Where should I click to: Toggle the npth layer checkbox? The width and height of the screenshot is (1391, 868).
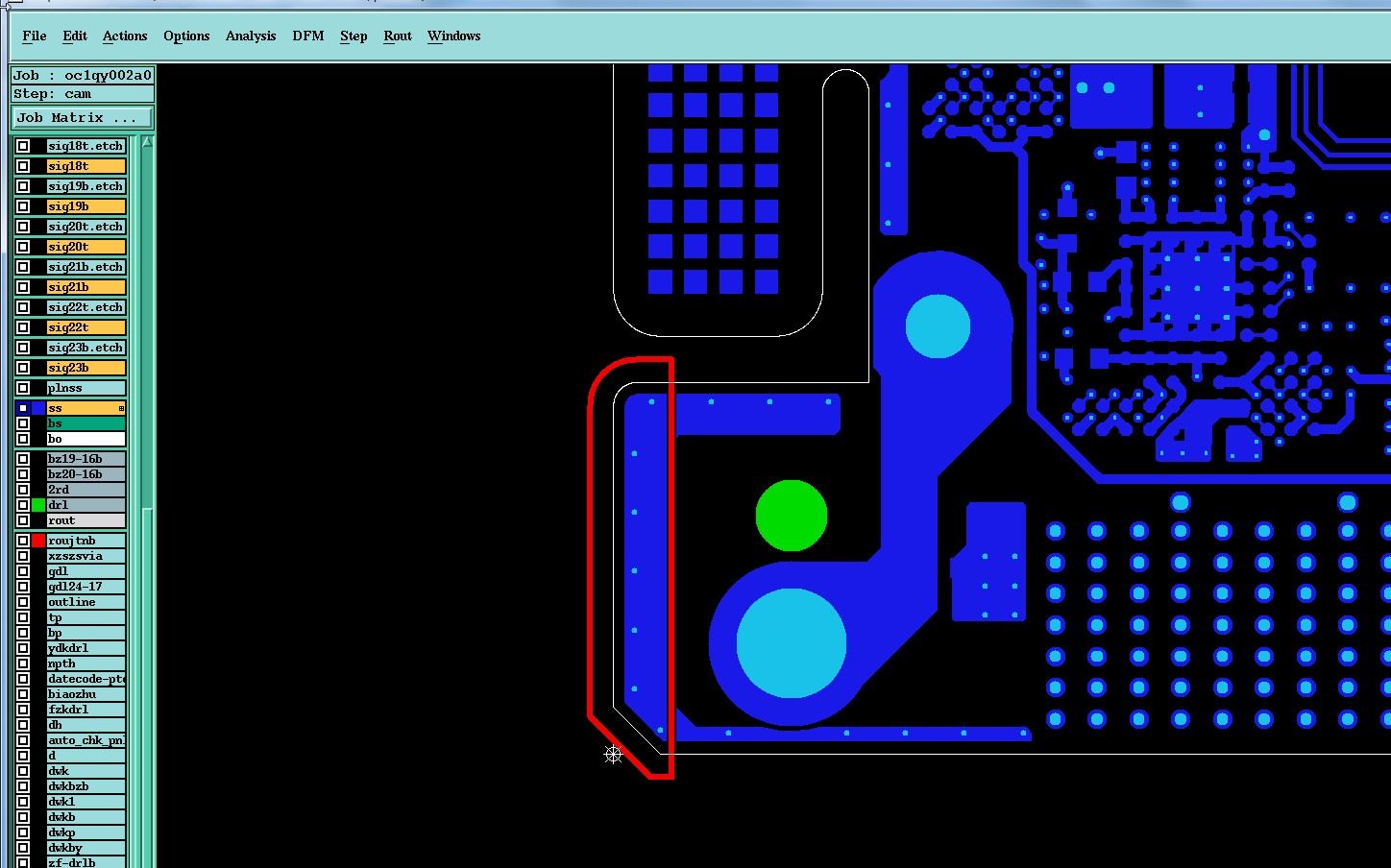(23, 663)
